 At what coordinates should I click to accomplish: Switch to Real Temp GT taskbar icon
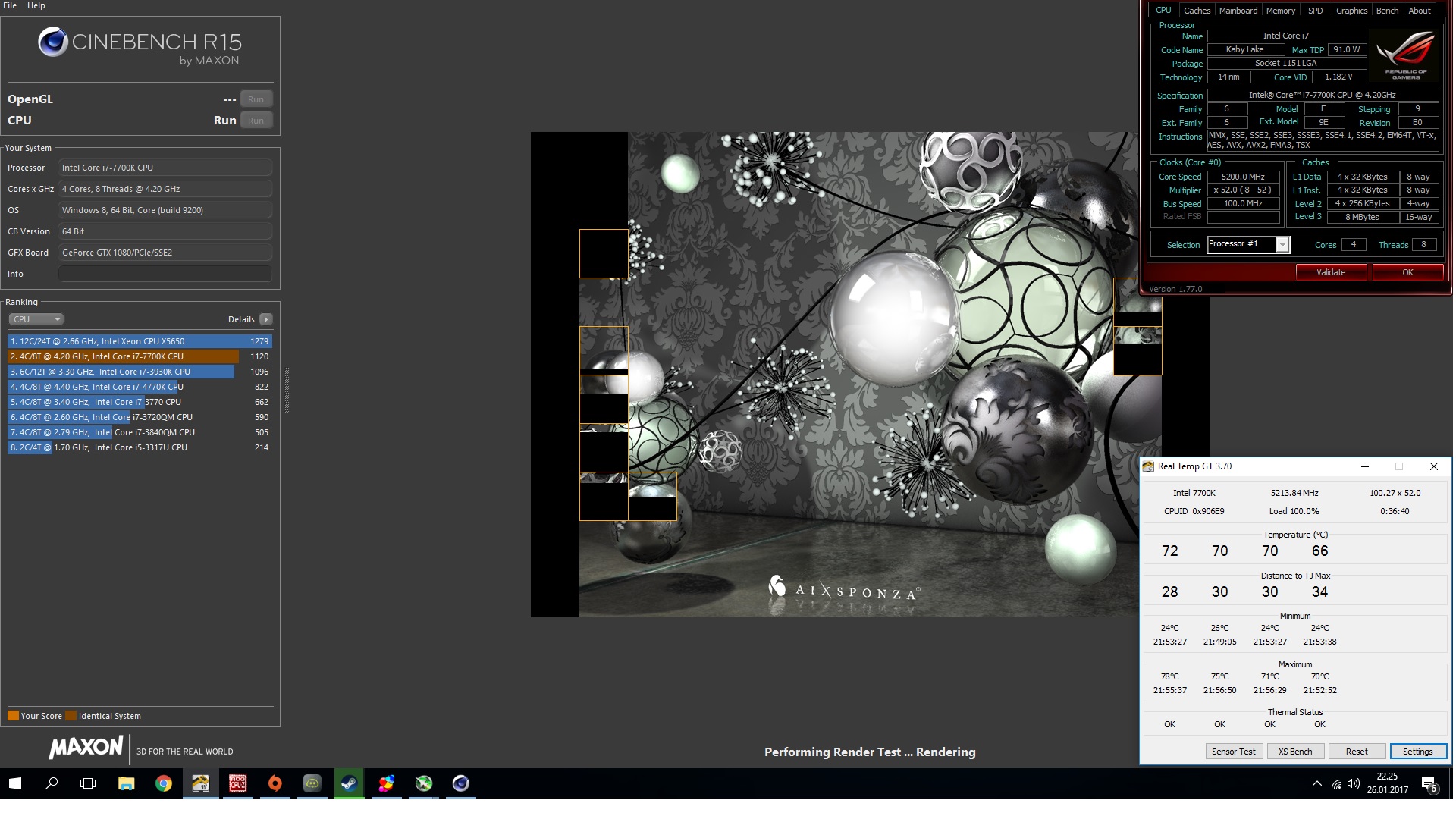pos(200,783)
